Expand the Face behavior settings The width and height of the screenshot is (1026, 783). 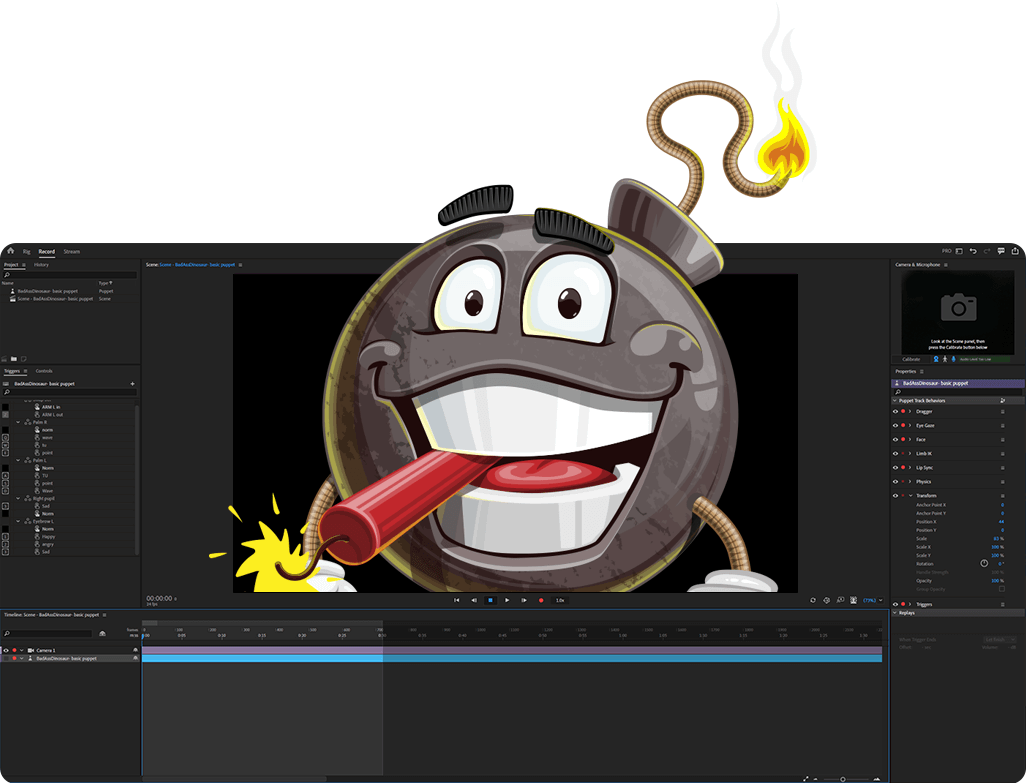tap(910, 439)
